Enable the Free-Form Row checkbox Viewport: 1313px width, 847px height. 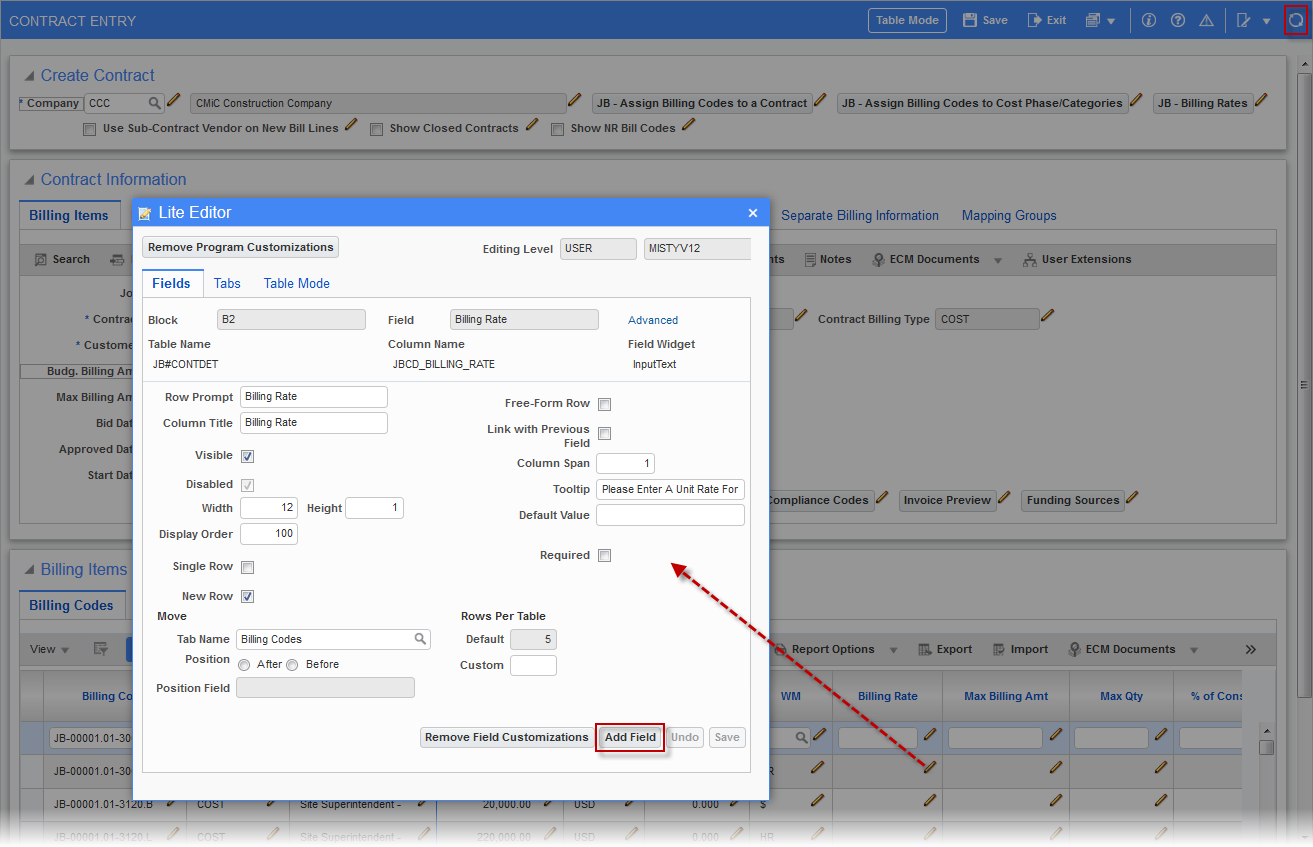click(604, 404)
